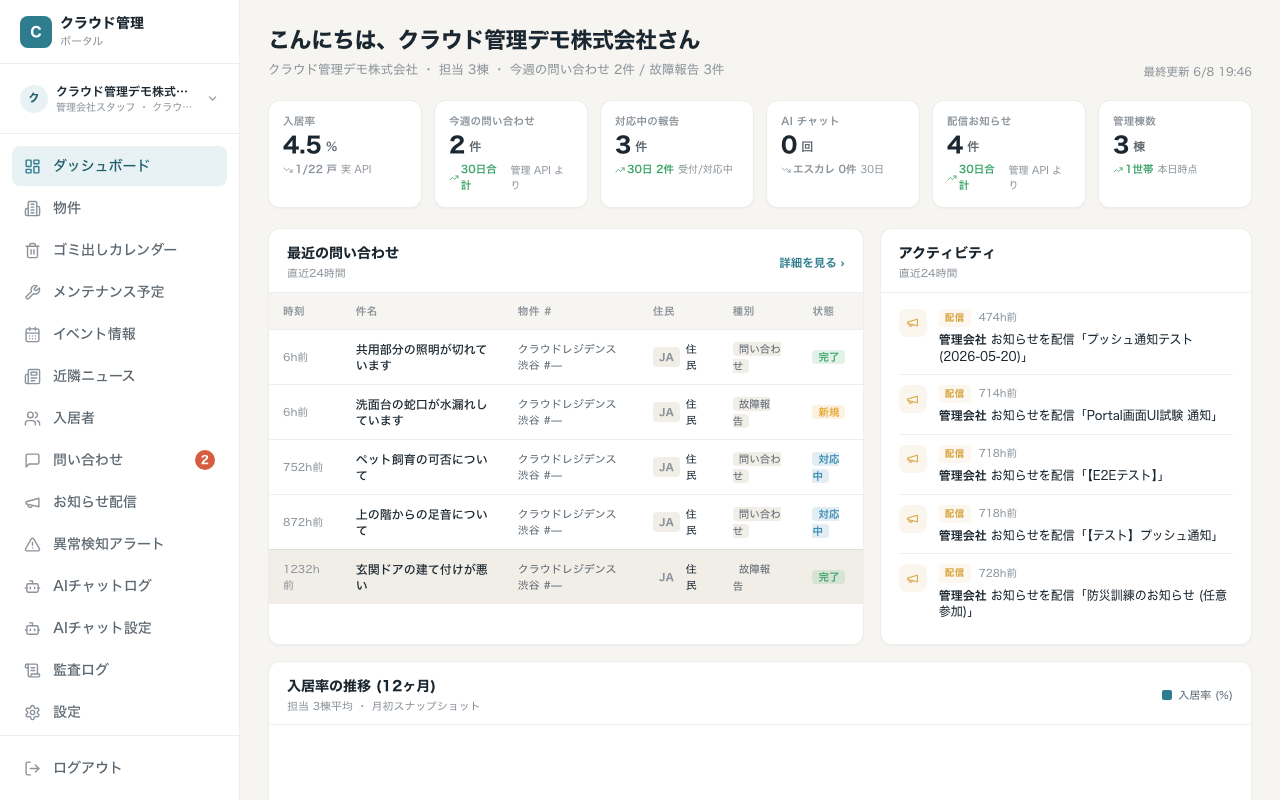Viewport: 1280px width, 800px height.
Task: Click the お知らせ配信 megaphone sidebar icon
Action: (32, 502)
